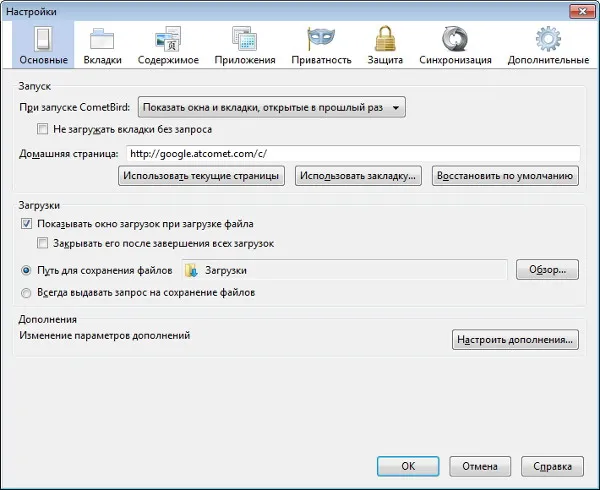The width and height of the screenshot is (600, 490).
Task: Select the Приватность mask icon
Action: click(x=321, y=39)
